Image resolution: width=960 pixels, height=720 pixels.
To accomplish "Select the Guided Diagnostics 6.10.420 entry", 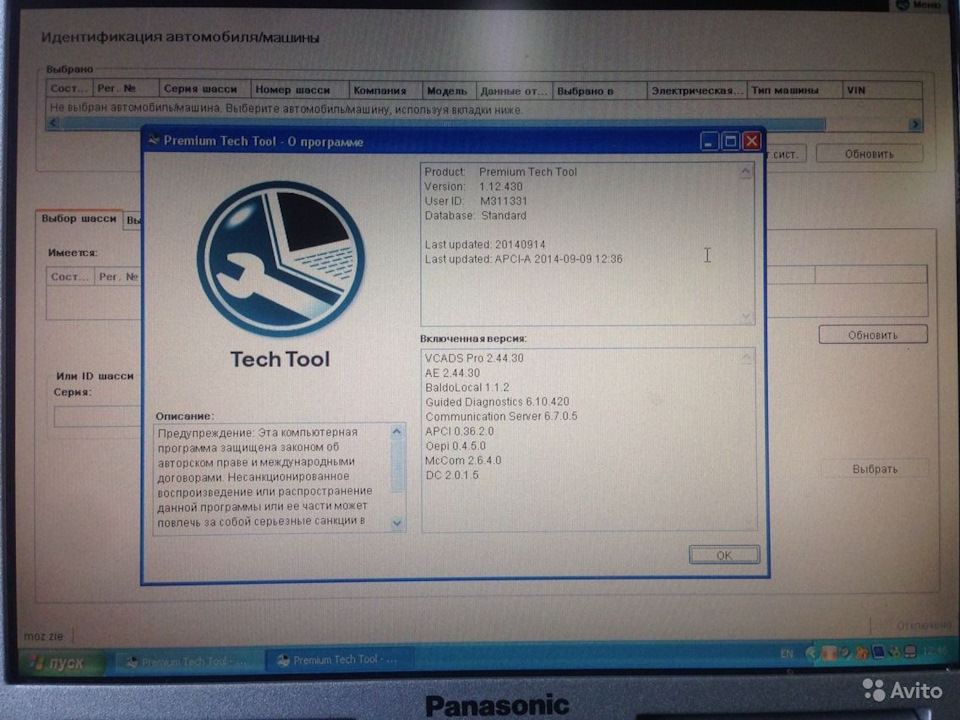I will [497, 402].
